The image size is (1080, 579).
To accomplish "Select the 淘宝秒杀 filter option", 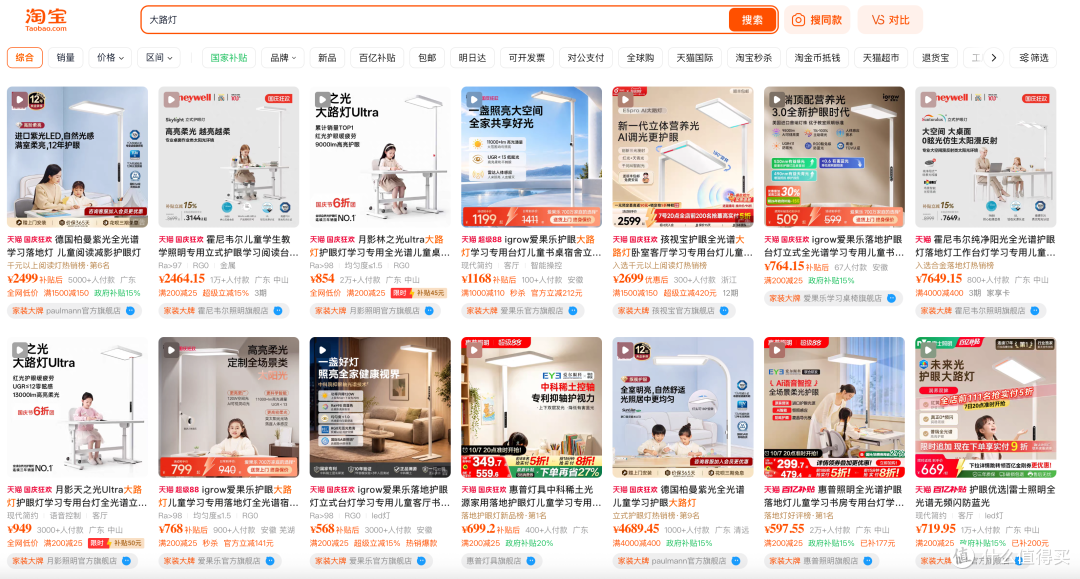I will click(754, 58).
